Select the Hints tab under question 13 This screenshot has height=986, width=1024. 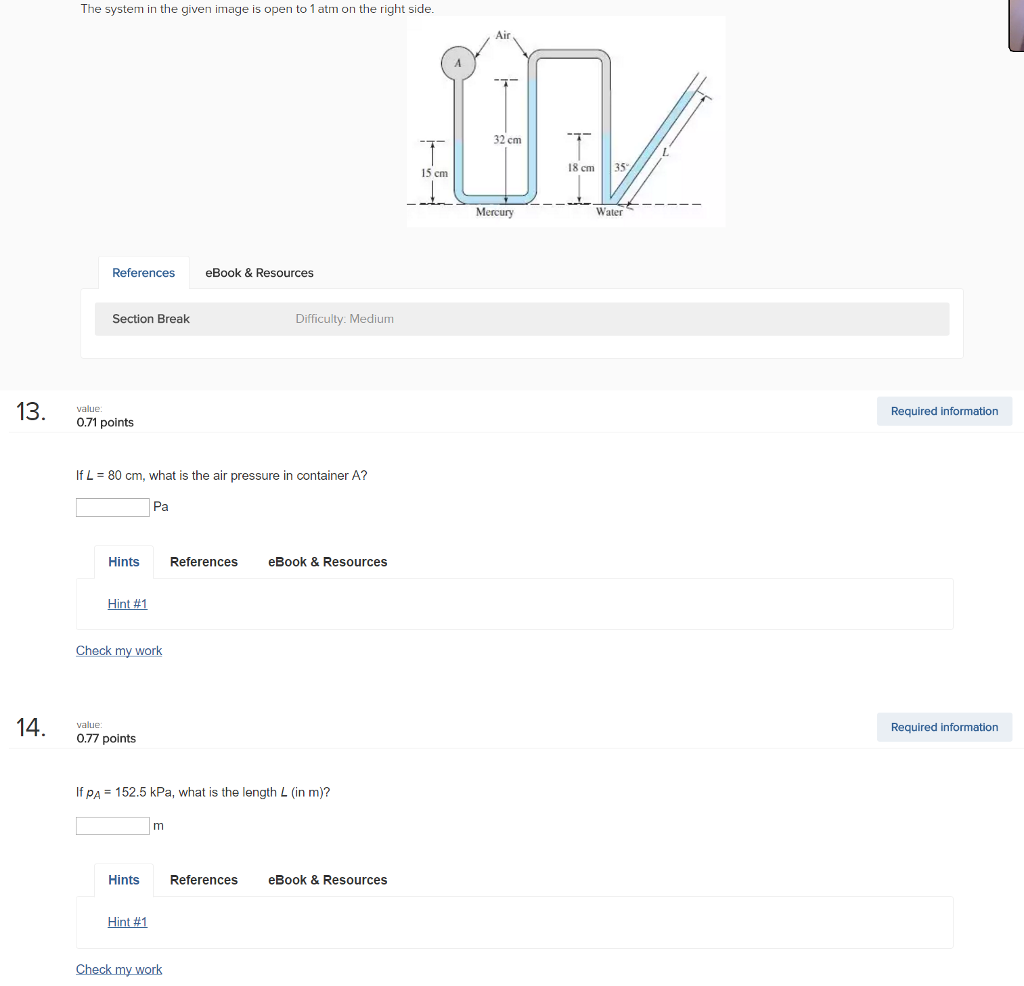tap(124, 562)
